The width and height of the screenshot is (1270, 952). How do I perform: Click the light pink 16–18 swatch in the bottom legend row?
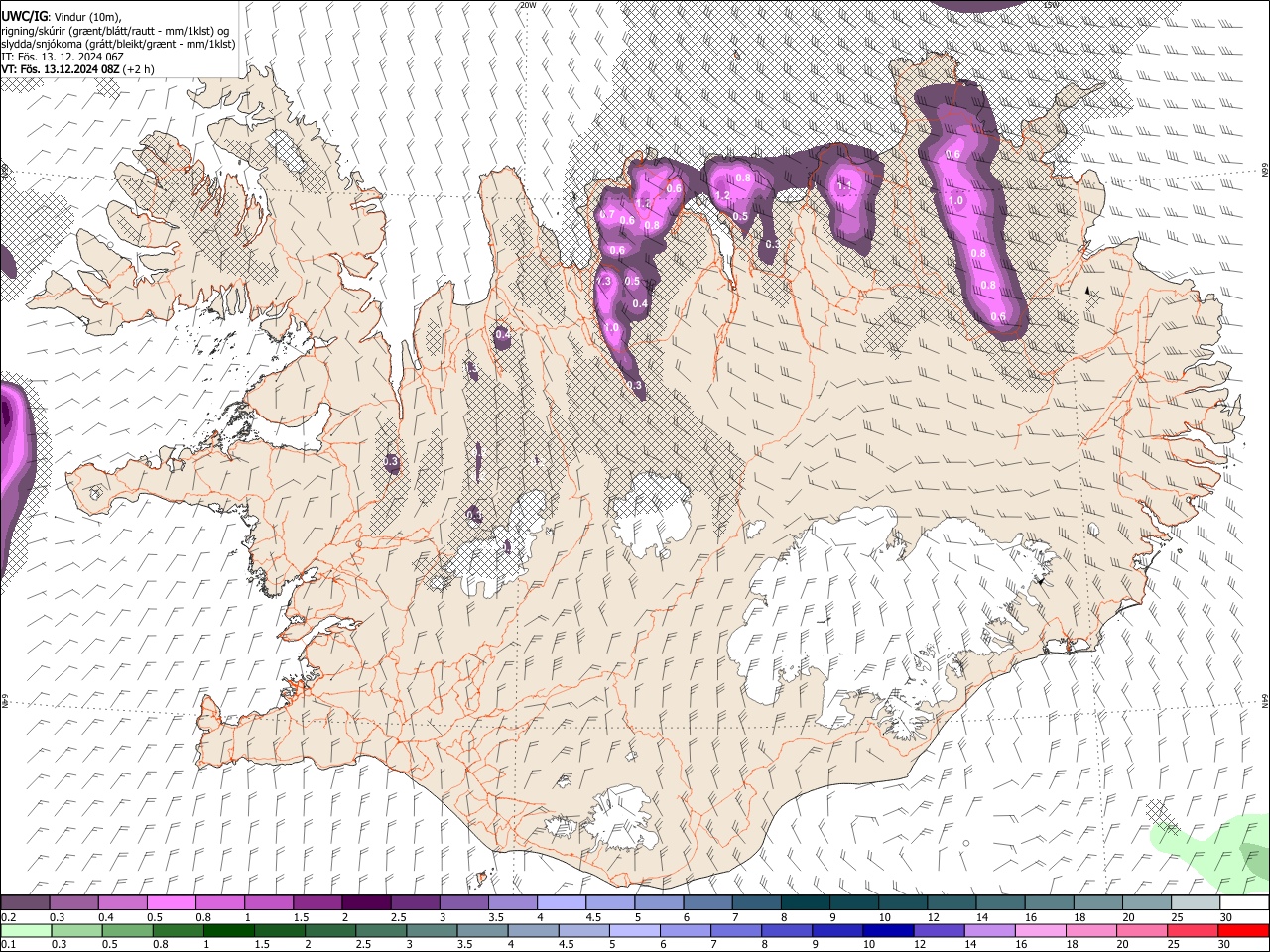tap(1040, 931)
